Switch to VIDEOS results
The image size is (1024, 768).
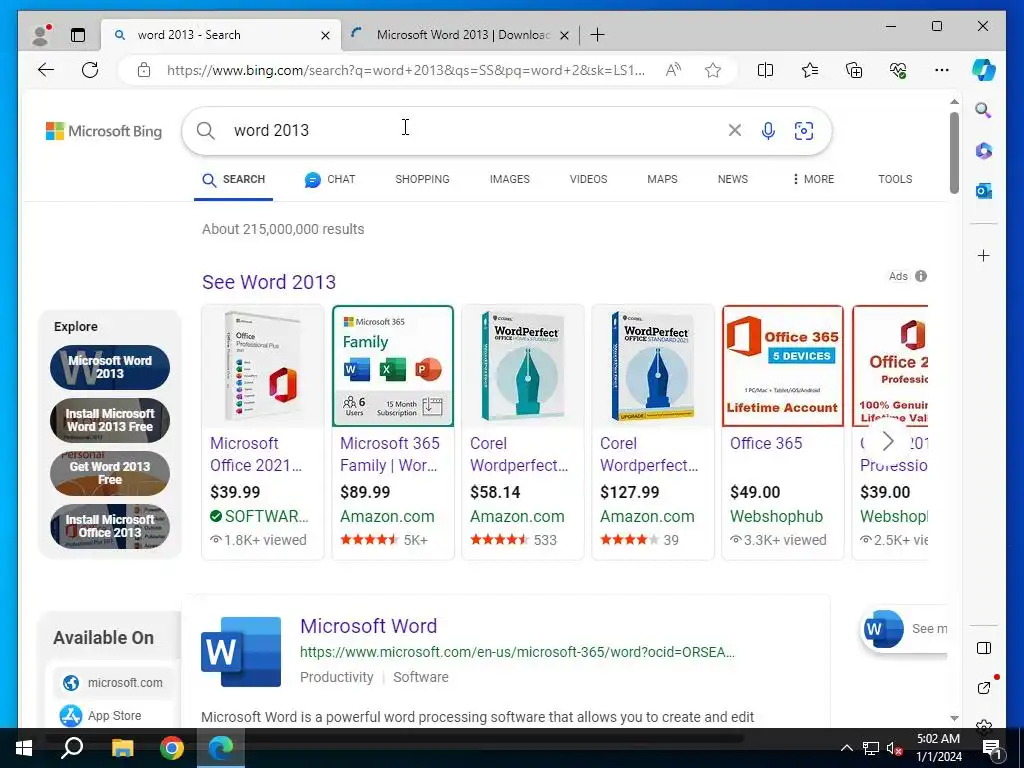[x=588, y=179]
